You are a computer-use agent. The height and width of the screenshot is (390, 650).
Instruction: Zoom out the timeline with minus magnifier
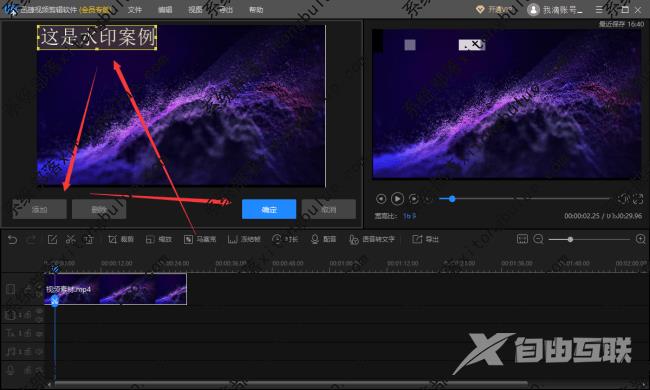click(x=538, y=239)
